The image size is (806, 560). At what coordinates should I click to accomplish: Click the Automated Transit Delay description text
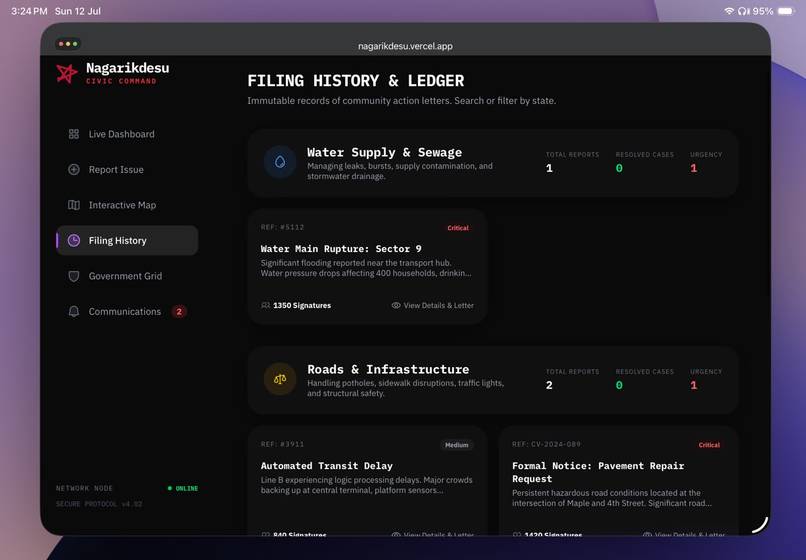coord(366,485)
